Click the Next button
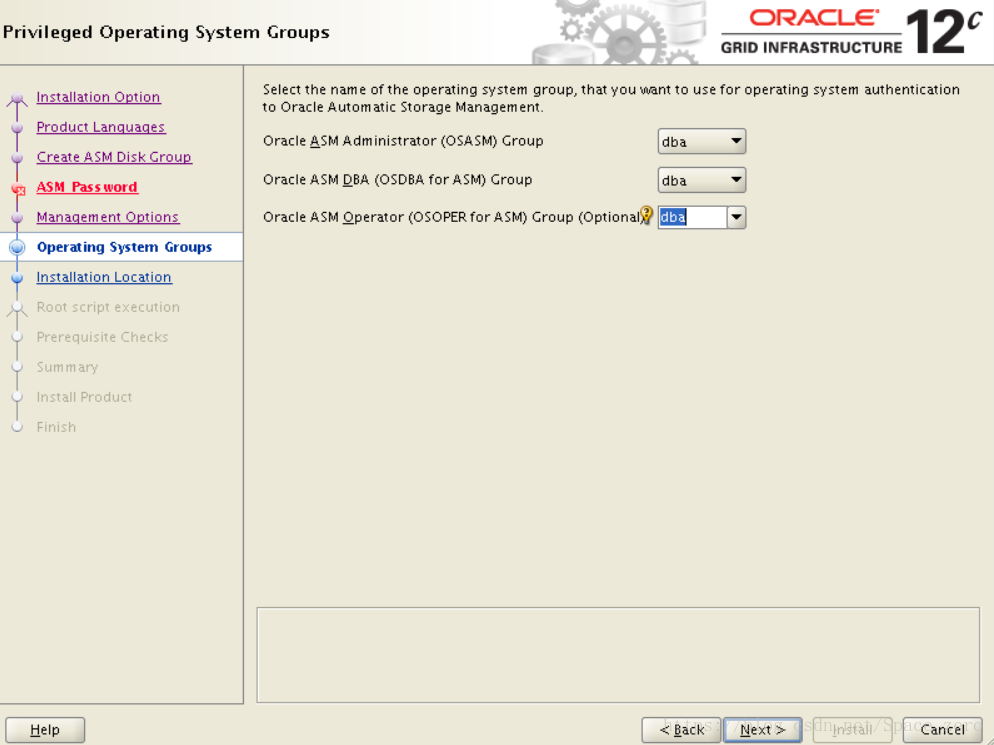This screenshot has height=745, width=994. (x=763, y=730)
